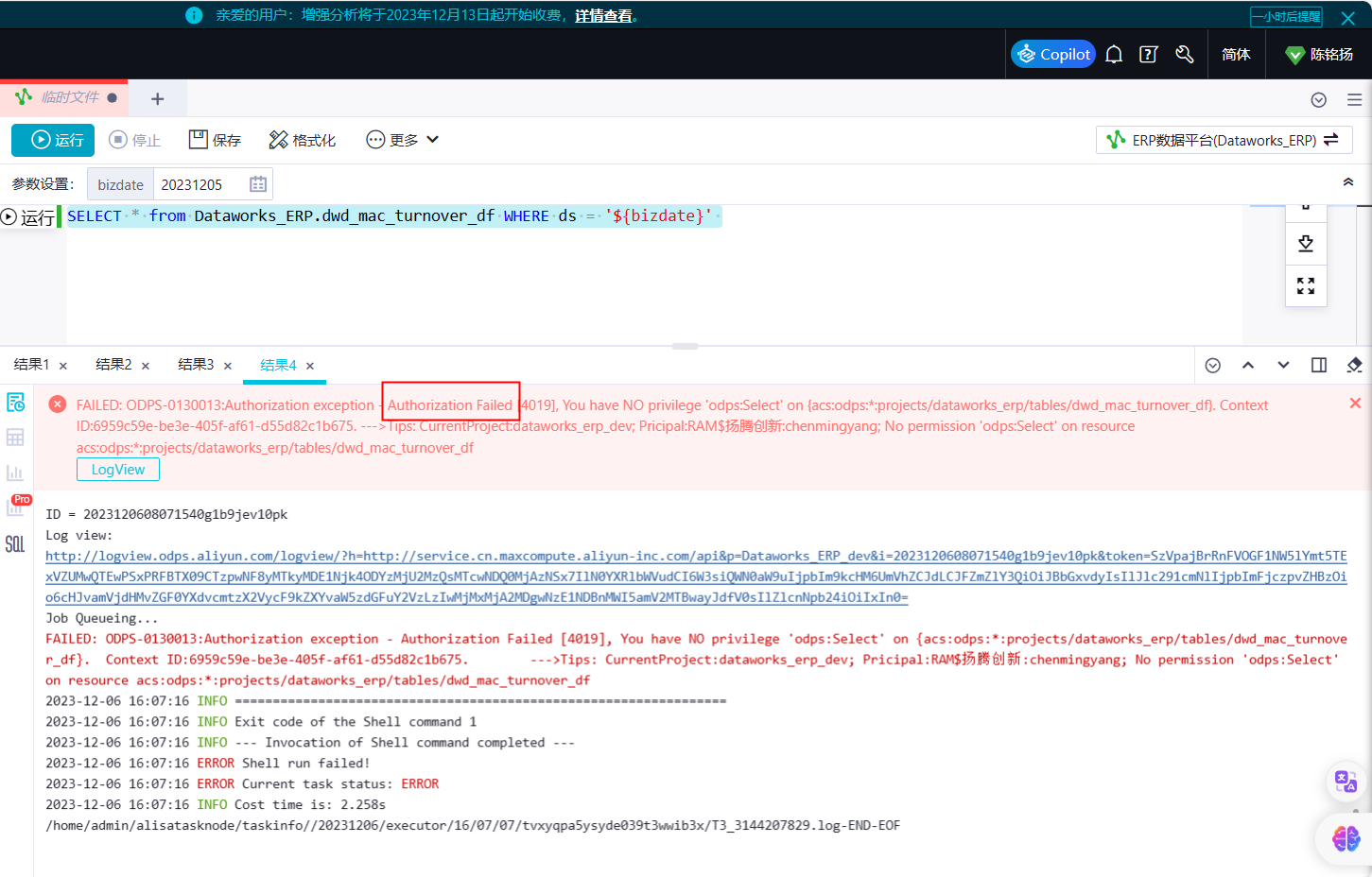Close the 结果1 tab

coord(63,366)
